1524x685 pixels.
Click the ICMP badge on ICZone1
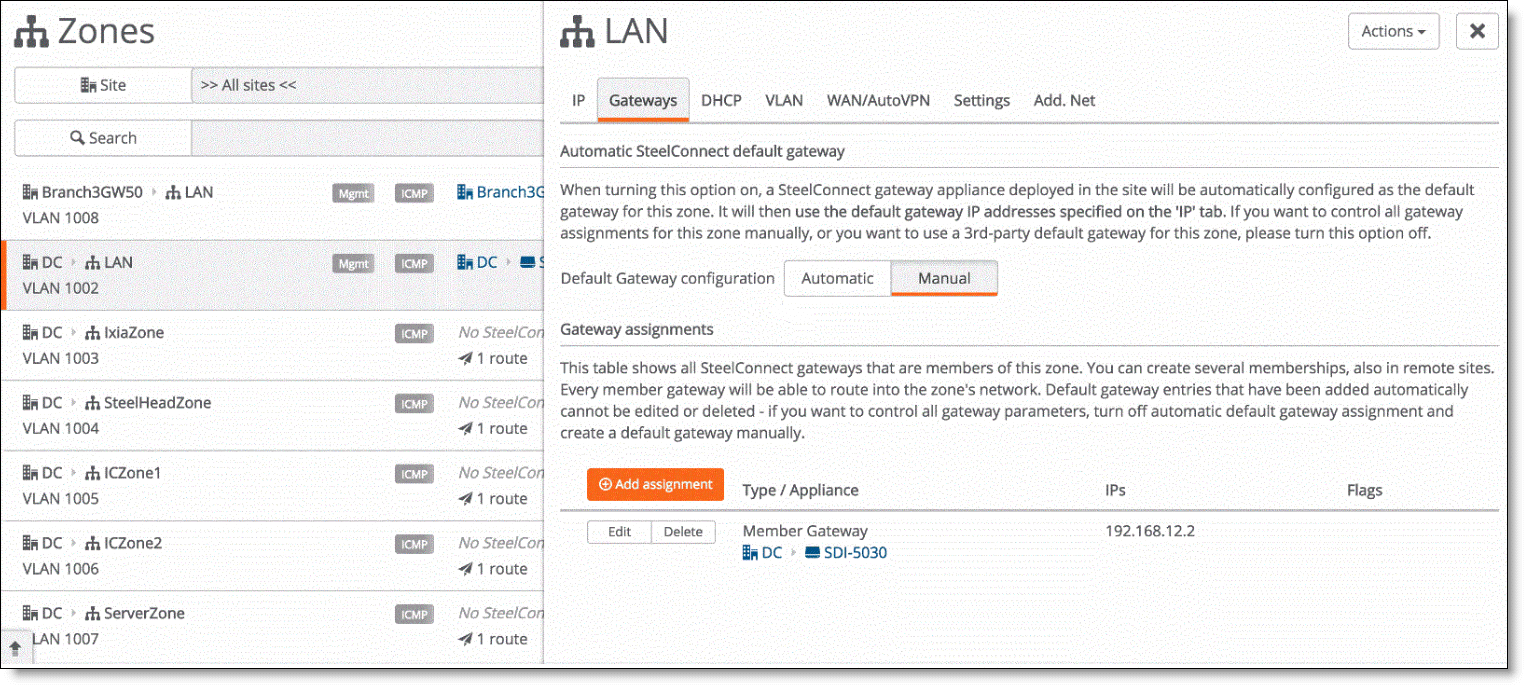pos(415,473)
